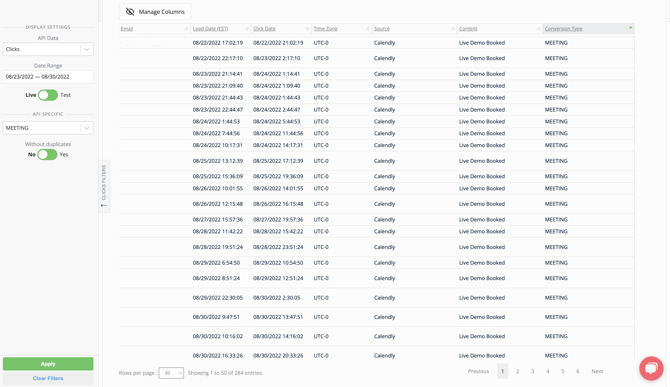Click click date 08/29/2022 10:54:50
Screen dimensions: 670x387
click(x=278, y=263)
